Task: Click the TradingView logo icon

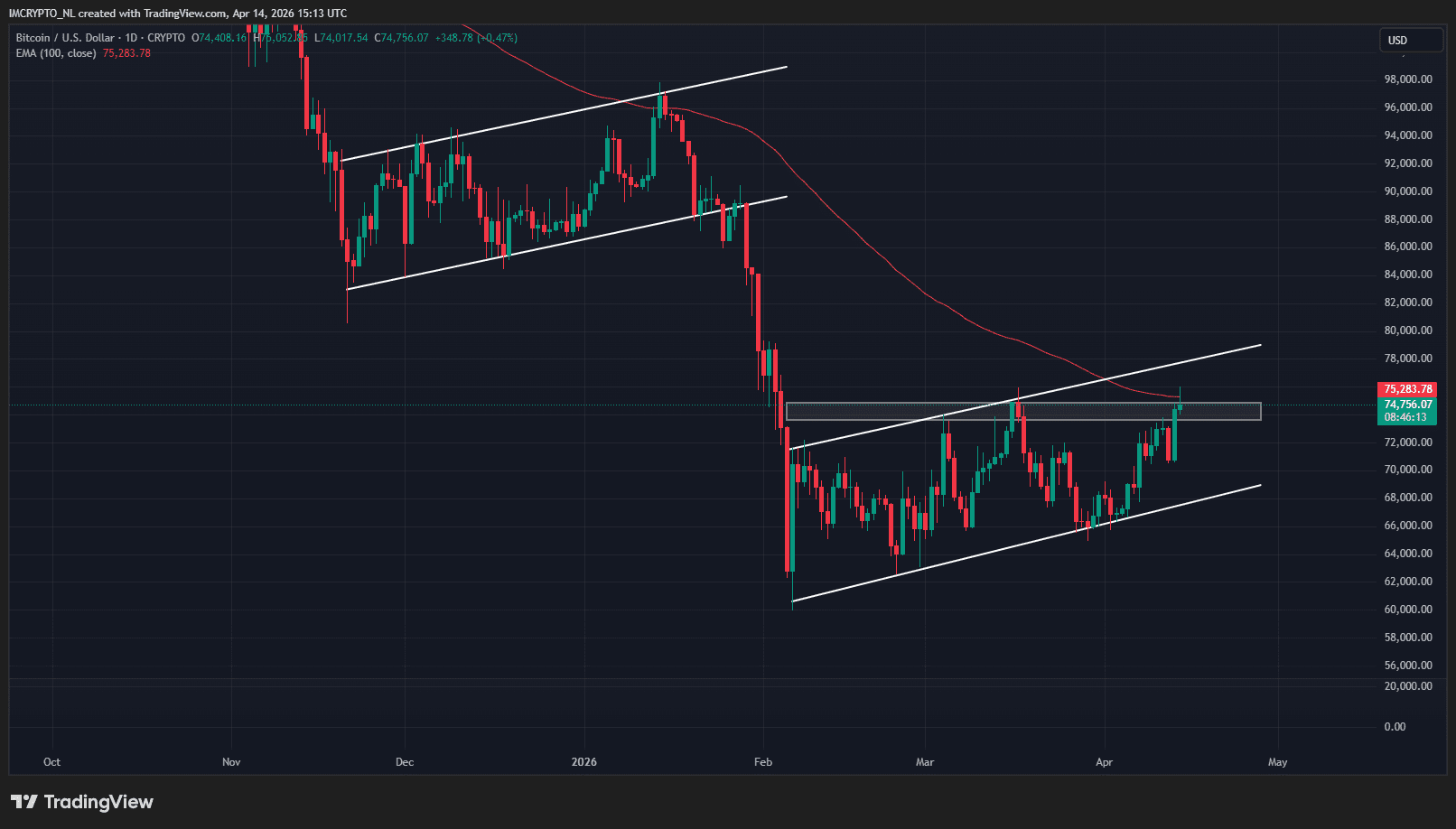Action: [x=24, y=802]
